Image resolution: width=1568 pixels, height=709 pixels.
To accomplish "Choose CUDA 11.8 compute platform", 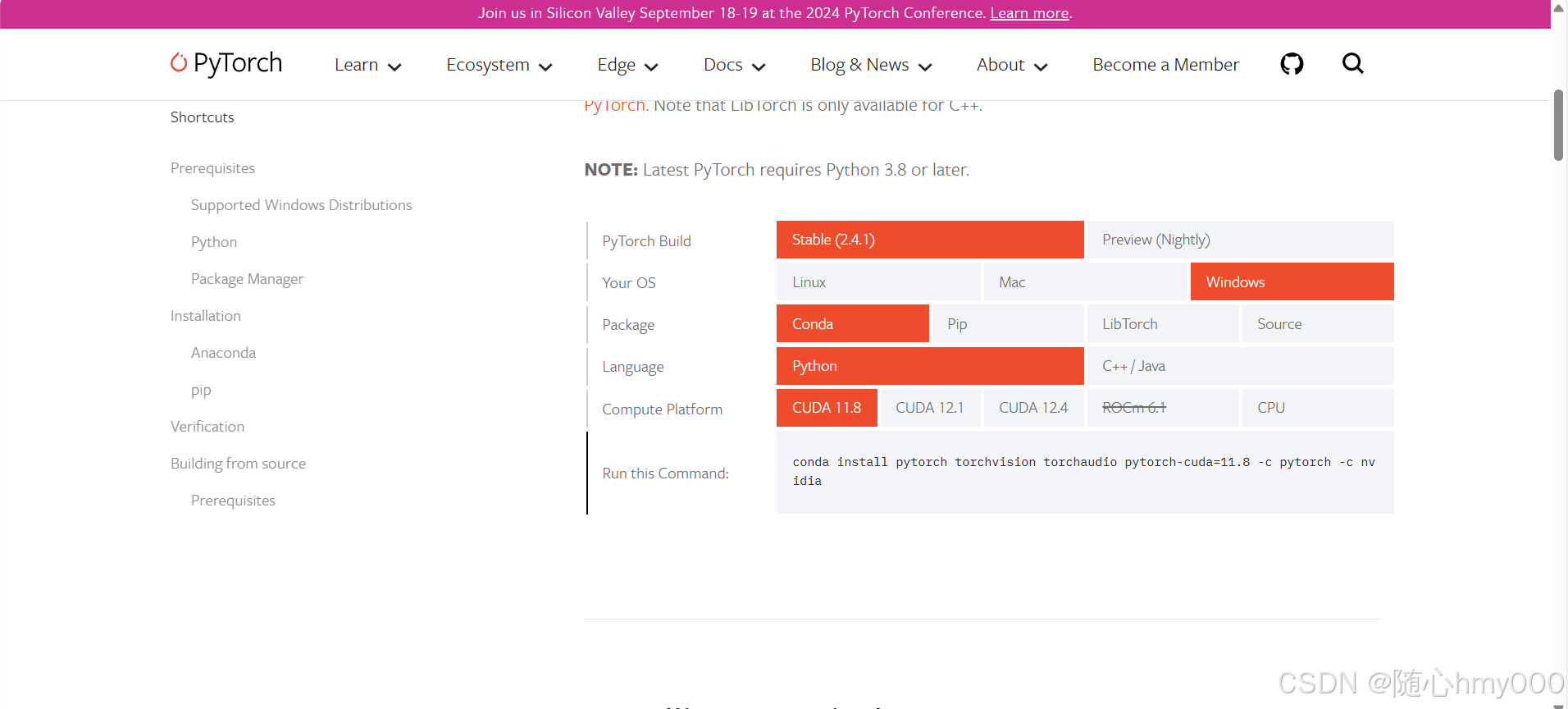I will click(x=827, y=408).
